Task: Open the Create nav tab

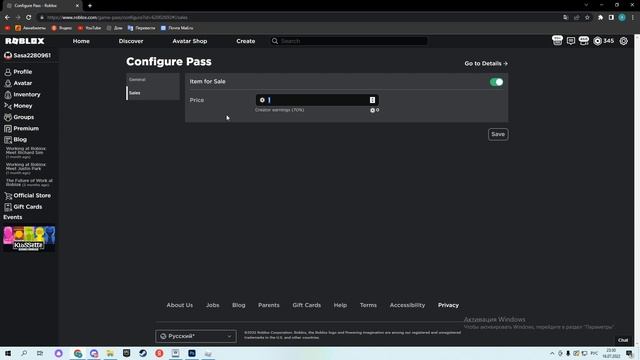Action: pos(246,41)
